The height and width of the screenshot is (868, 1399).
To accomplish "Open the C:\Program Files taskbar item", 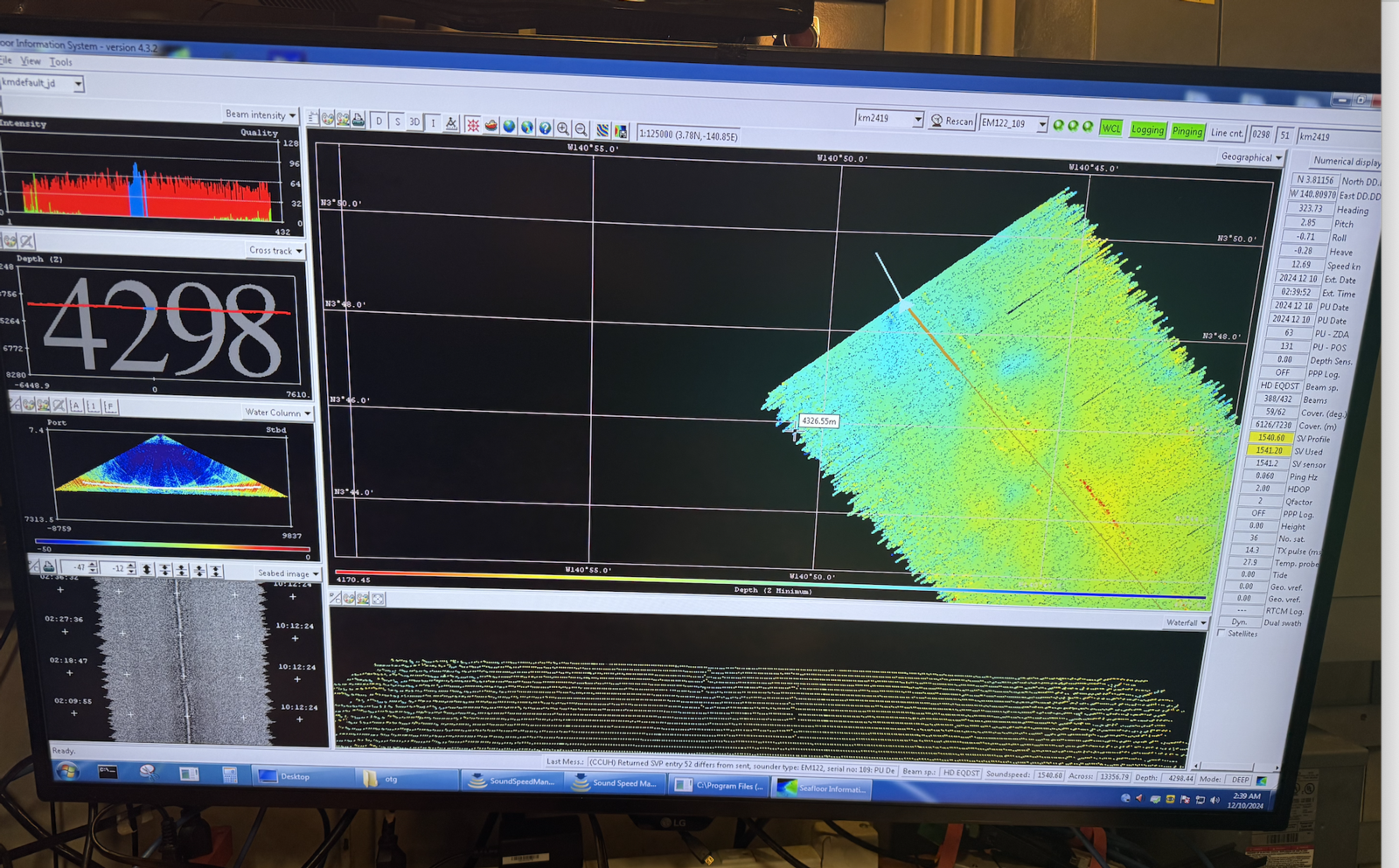I will pyautogui.click(x=720, y=786).
